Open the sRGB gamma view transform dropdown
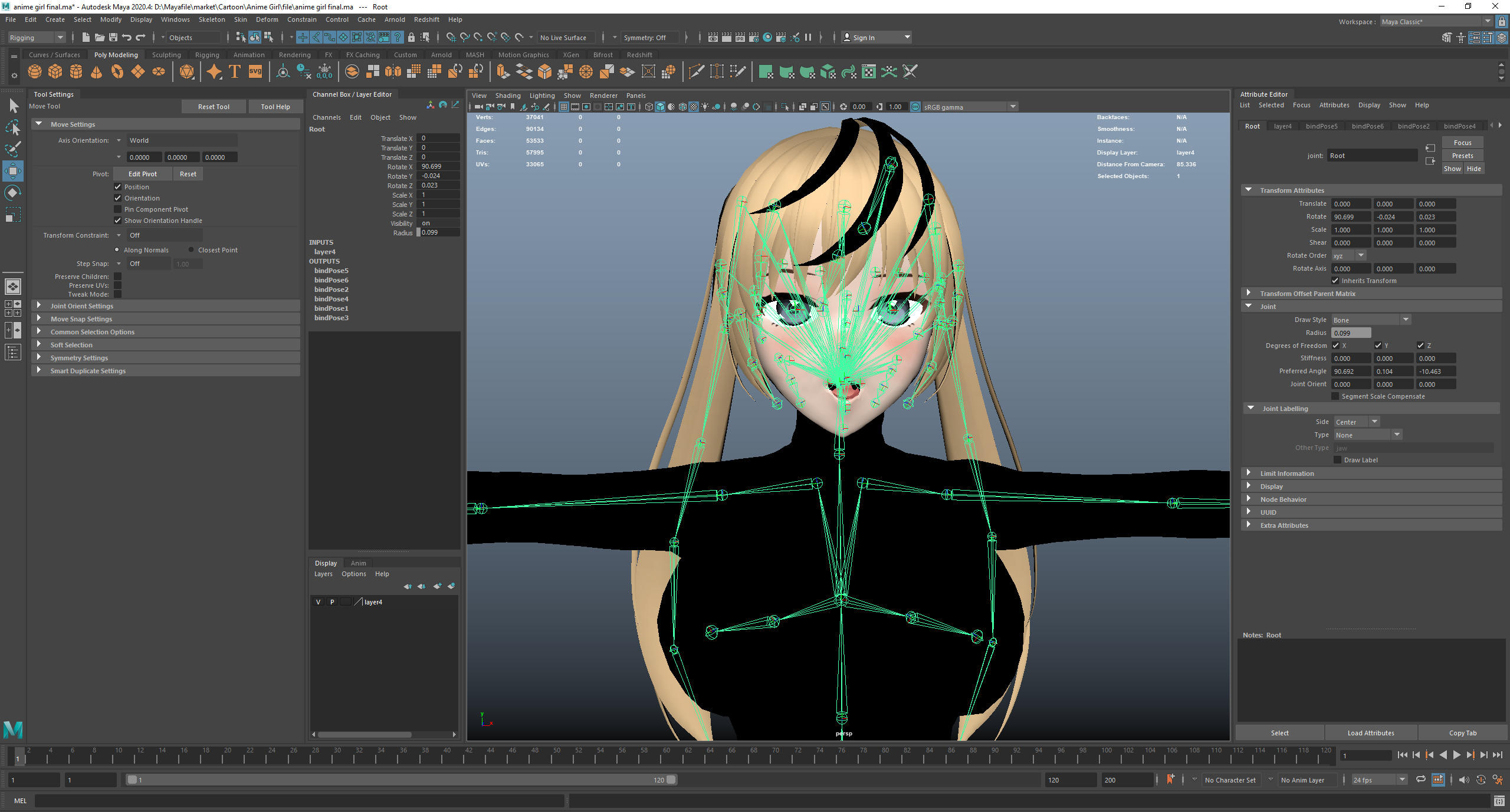This screenshot has height=812, width=1510. click(970, 107)
